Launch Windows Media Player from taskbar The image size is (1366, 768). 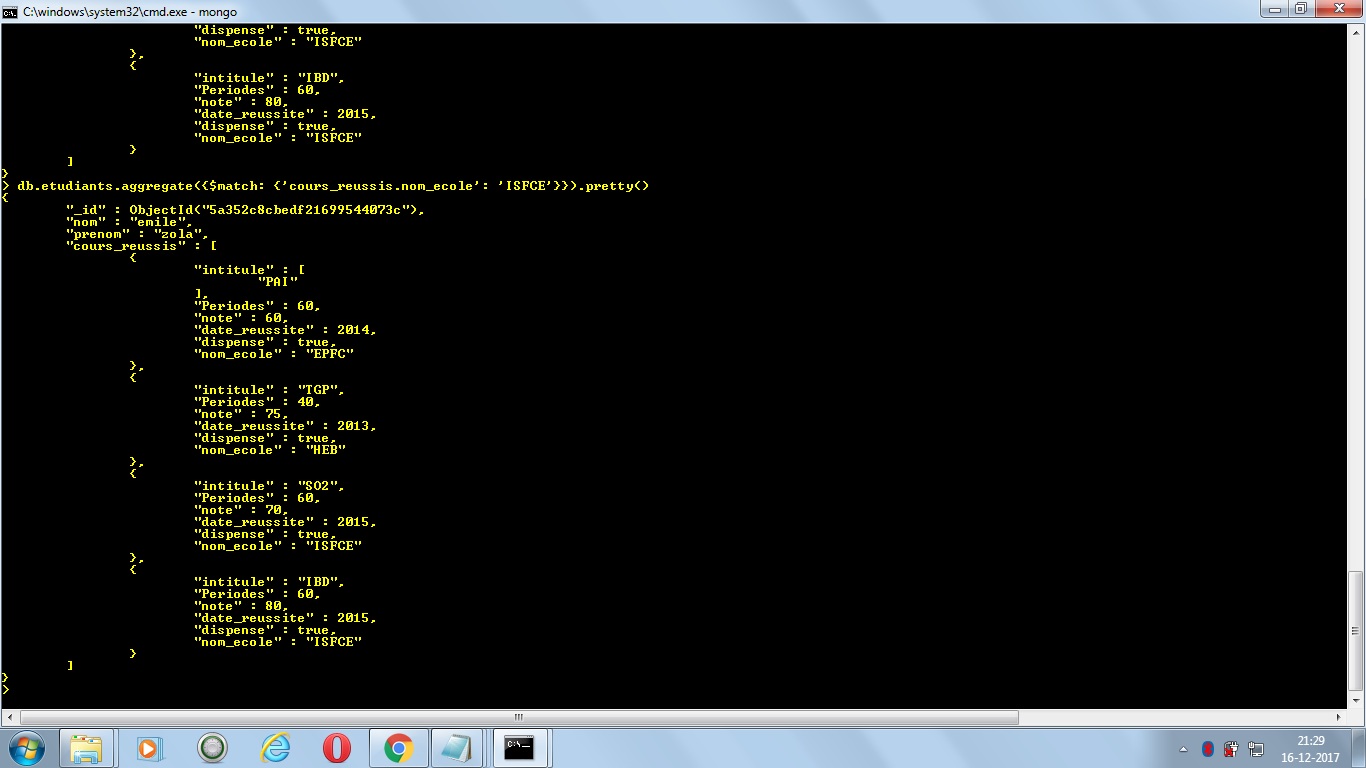click(x=149, y=748)
